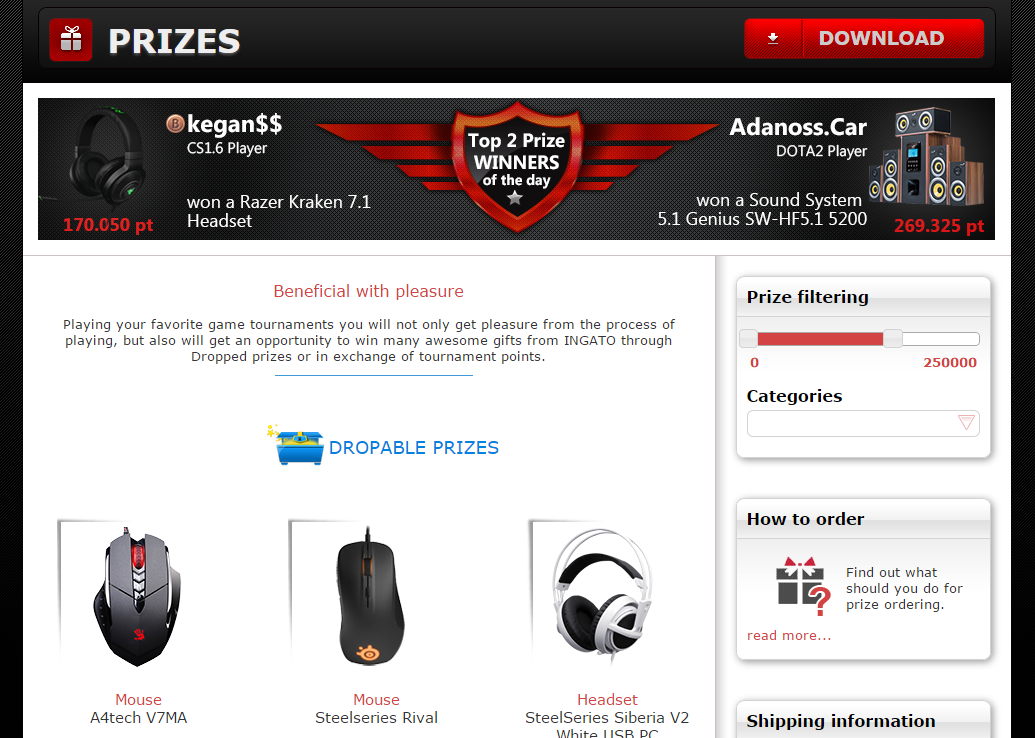Screen dimensions: 1035x738
Task: Click the left prize filter slider handle
Action: point(749,339)
